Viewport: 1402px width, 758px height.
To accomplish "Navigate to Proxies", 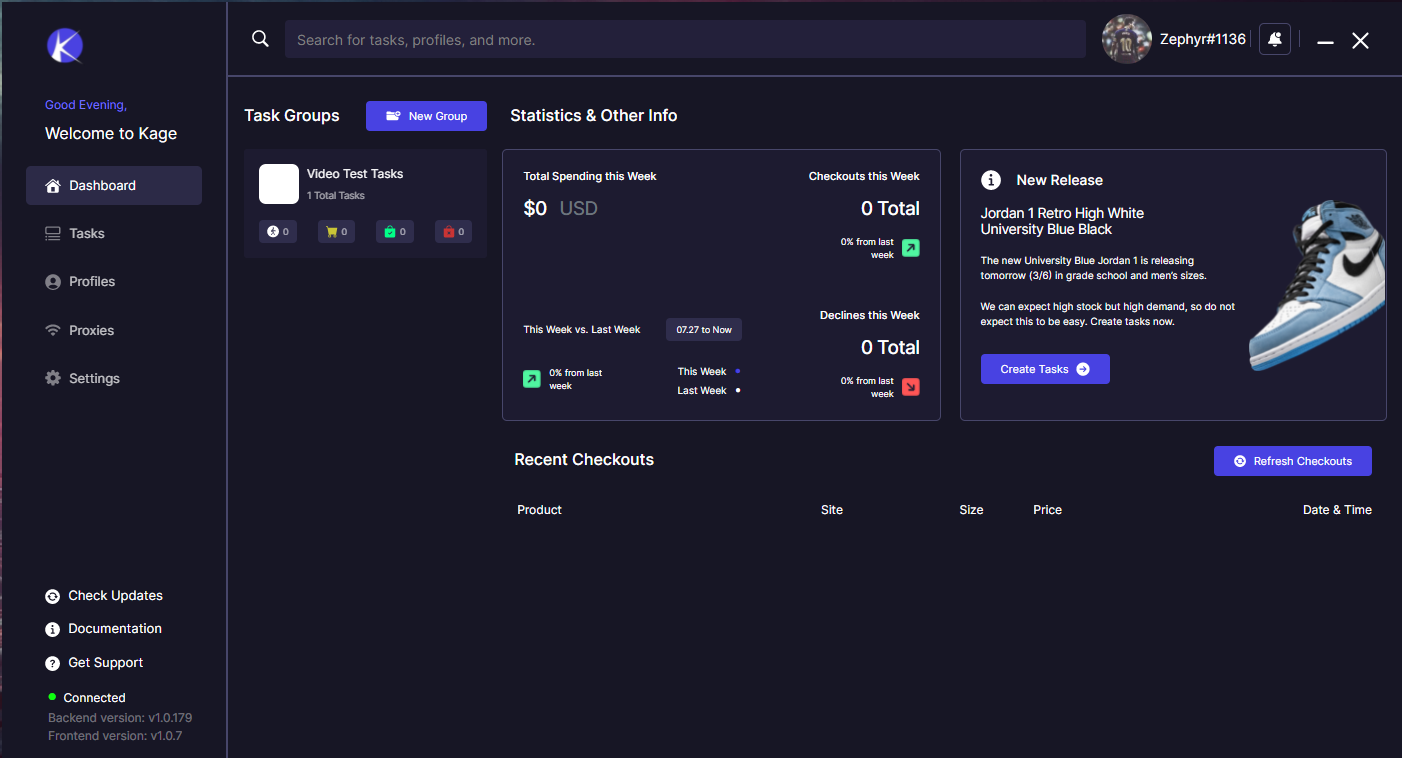I will pos(91,330).
